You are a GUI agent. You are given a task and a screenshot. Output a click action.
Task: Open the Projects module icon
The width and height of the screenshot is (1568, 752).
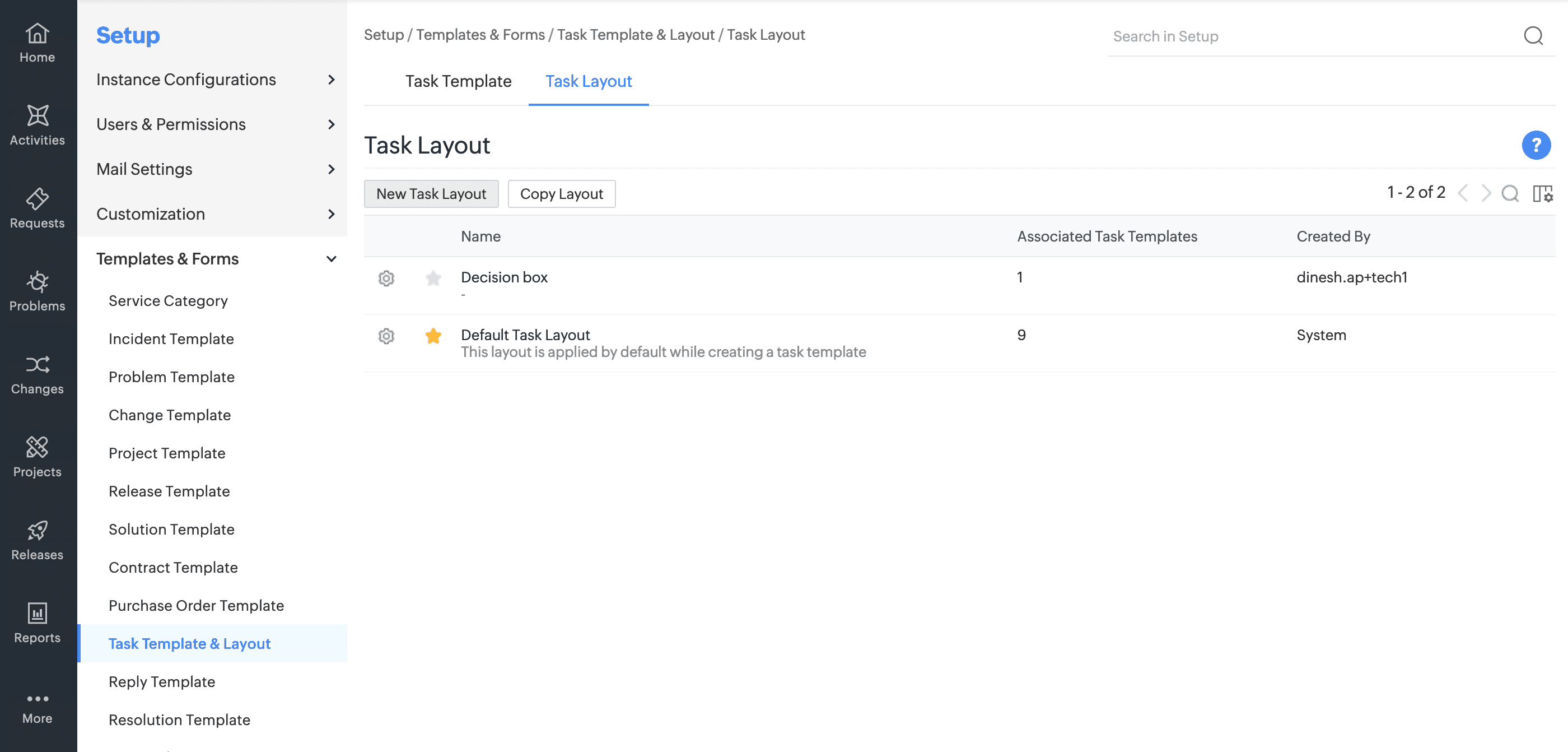click(x=37, y=448)
